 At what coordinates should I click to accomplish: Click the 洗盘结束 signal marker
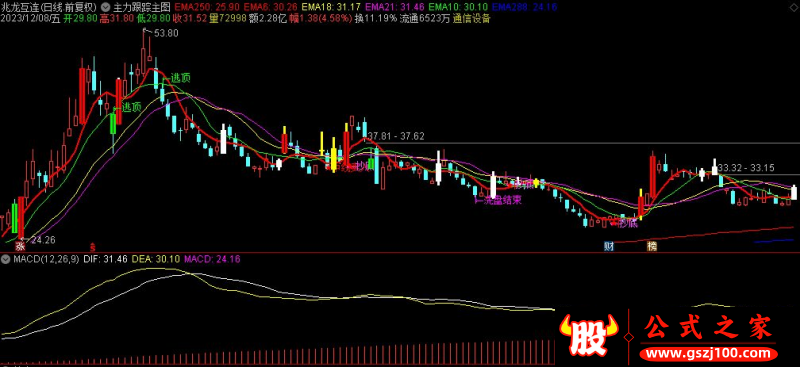click(x=503, y=201)
